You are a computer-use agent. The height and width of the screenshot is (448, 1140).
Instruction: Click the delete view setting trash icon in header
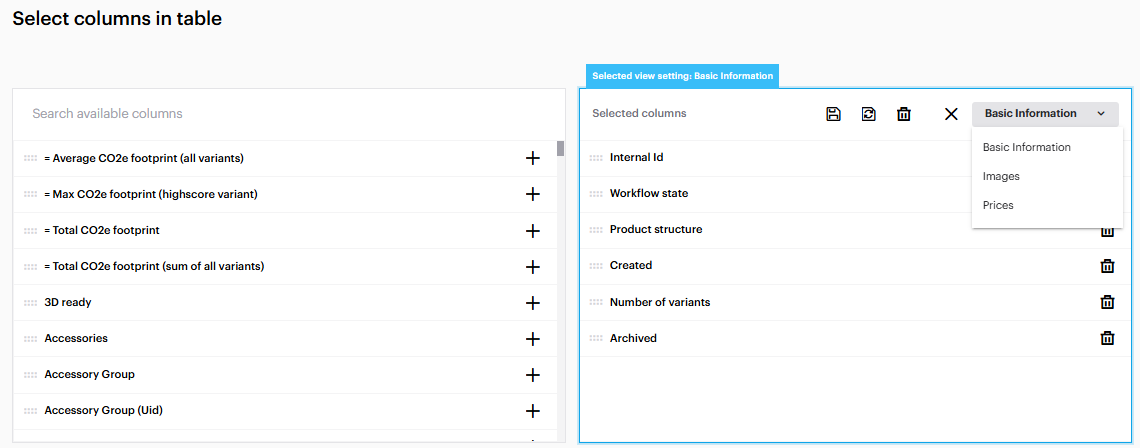(x=904, y=114)
